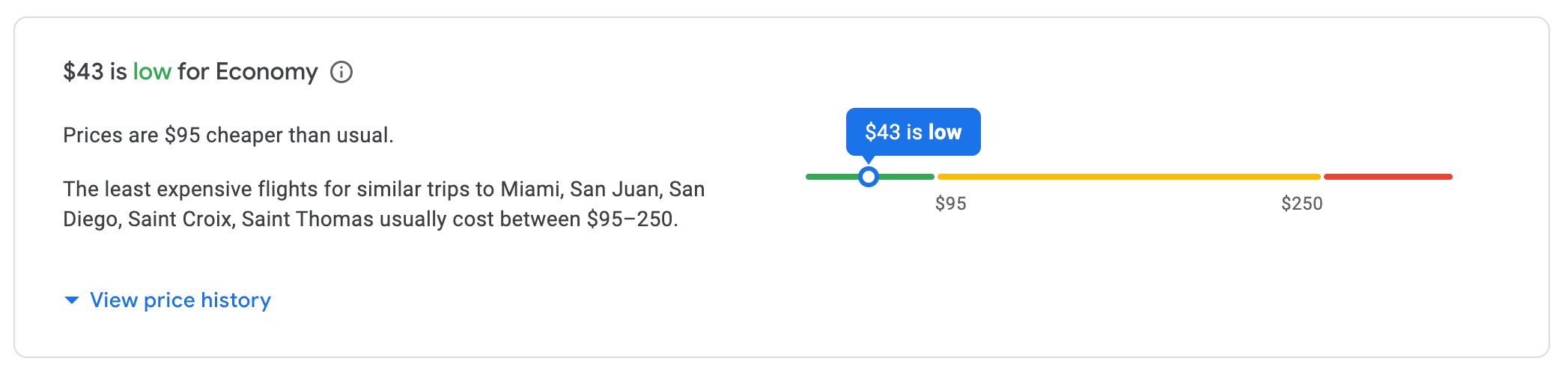Click the "Economy" word in the heading
The height and width of the screenshot is (376, 1568).
[x=267, y=72]
